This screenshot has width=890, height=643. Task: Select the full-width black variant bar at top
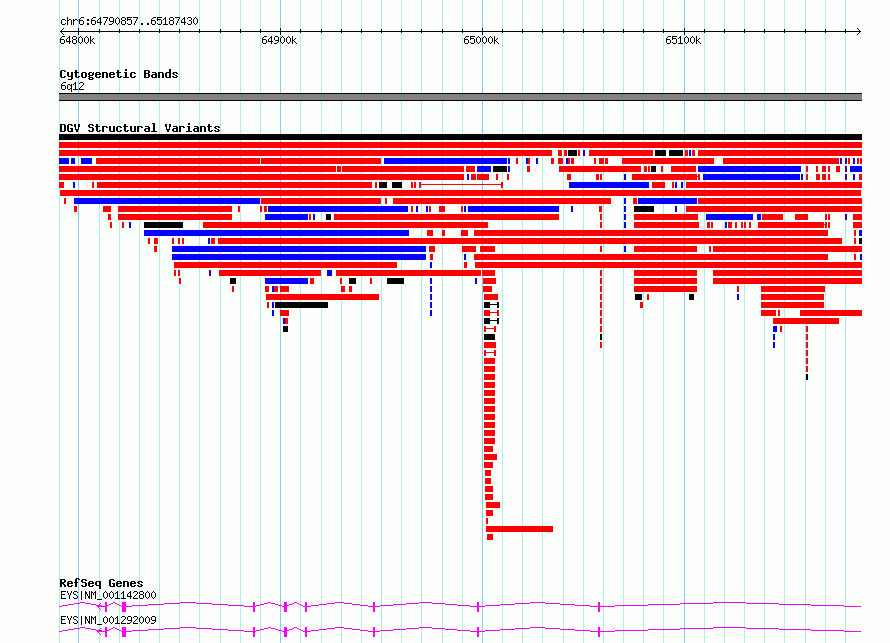pos(460,137)
